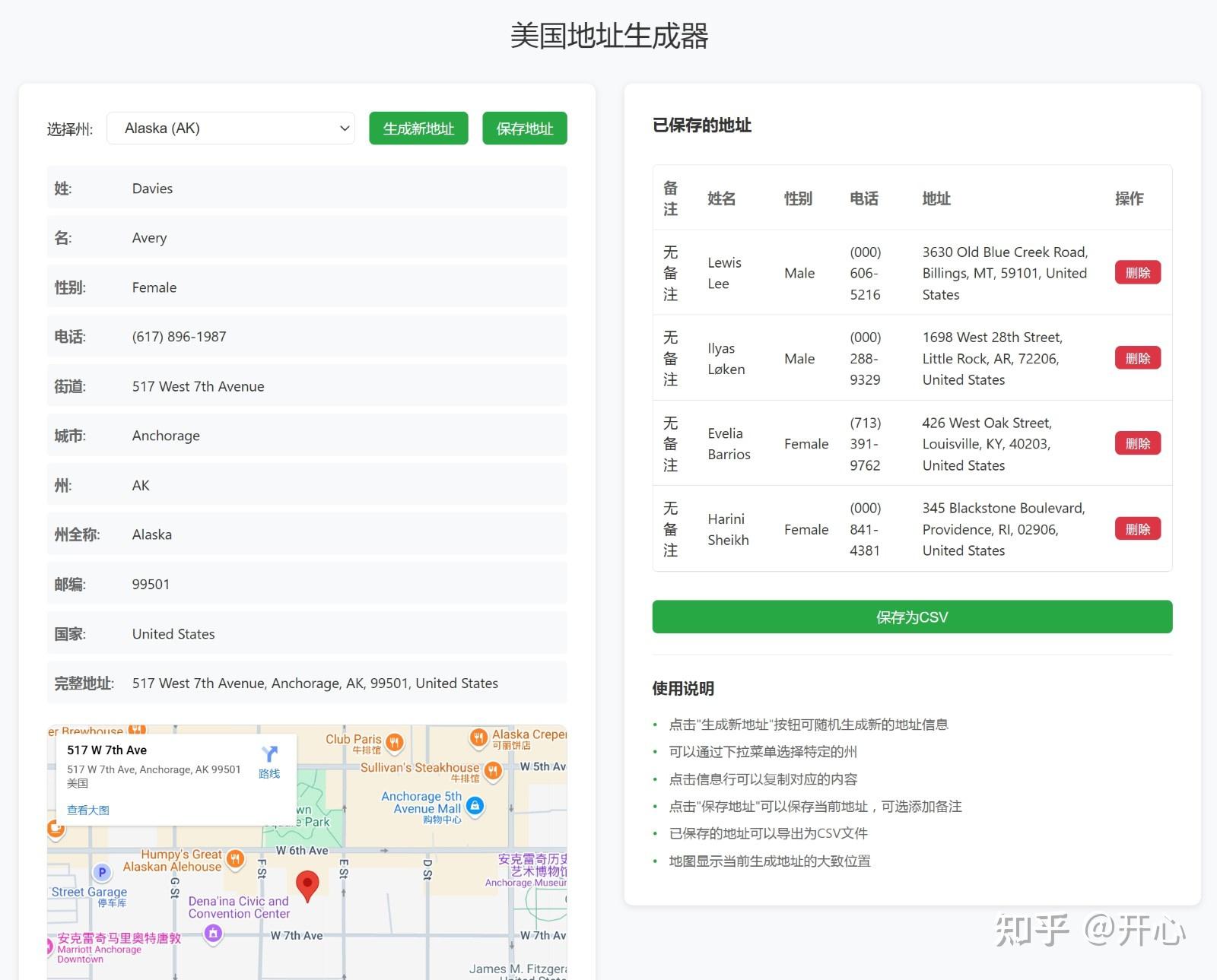Click the red location pin on map
Image resolution: width=1217 pixels, height=980 pixels.
[x=307, y=886]
